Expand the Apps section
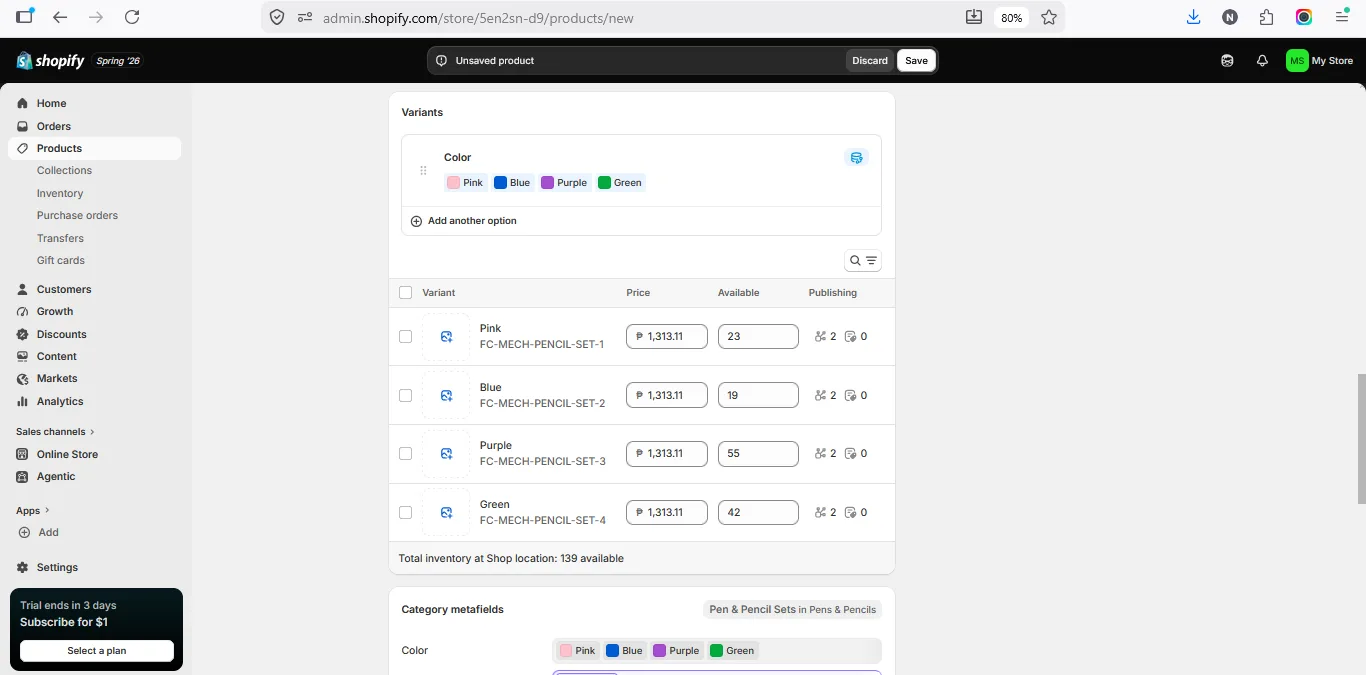Image resolution: width=1366 pixels, height=675 pixels. [33, 510]
